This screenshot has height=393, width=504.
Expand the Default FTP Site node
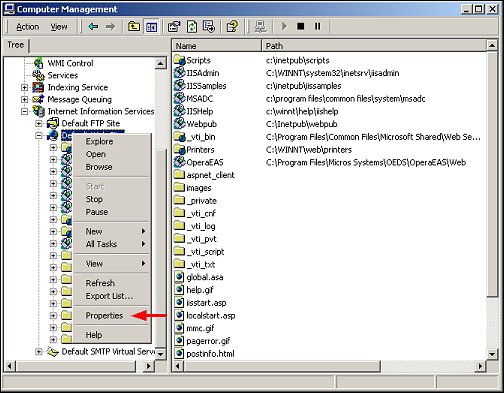point(39,124)
